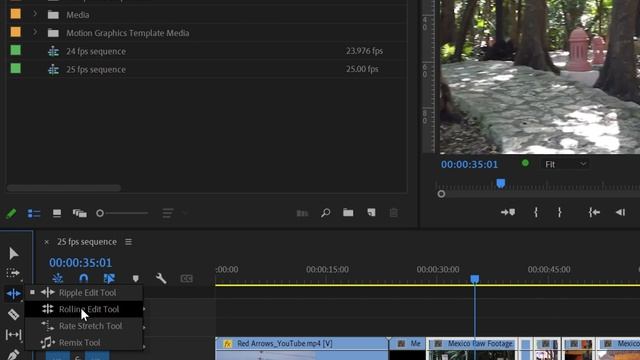
Task: Click the timeline playhead handle
Action: [474, 279]
